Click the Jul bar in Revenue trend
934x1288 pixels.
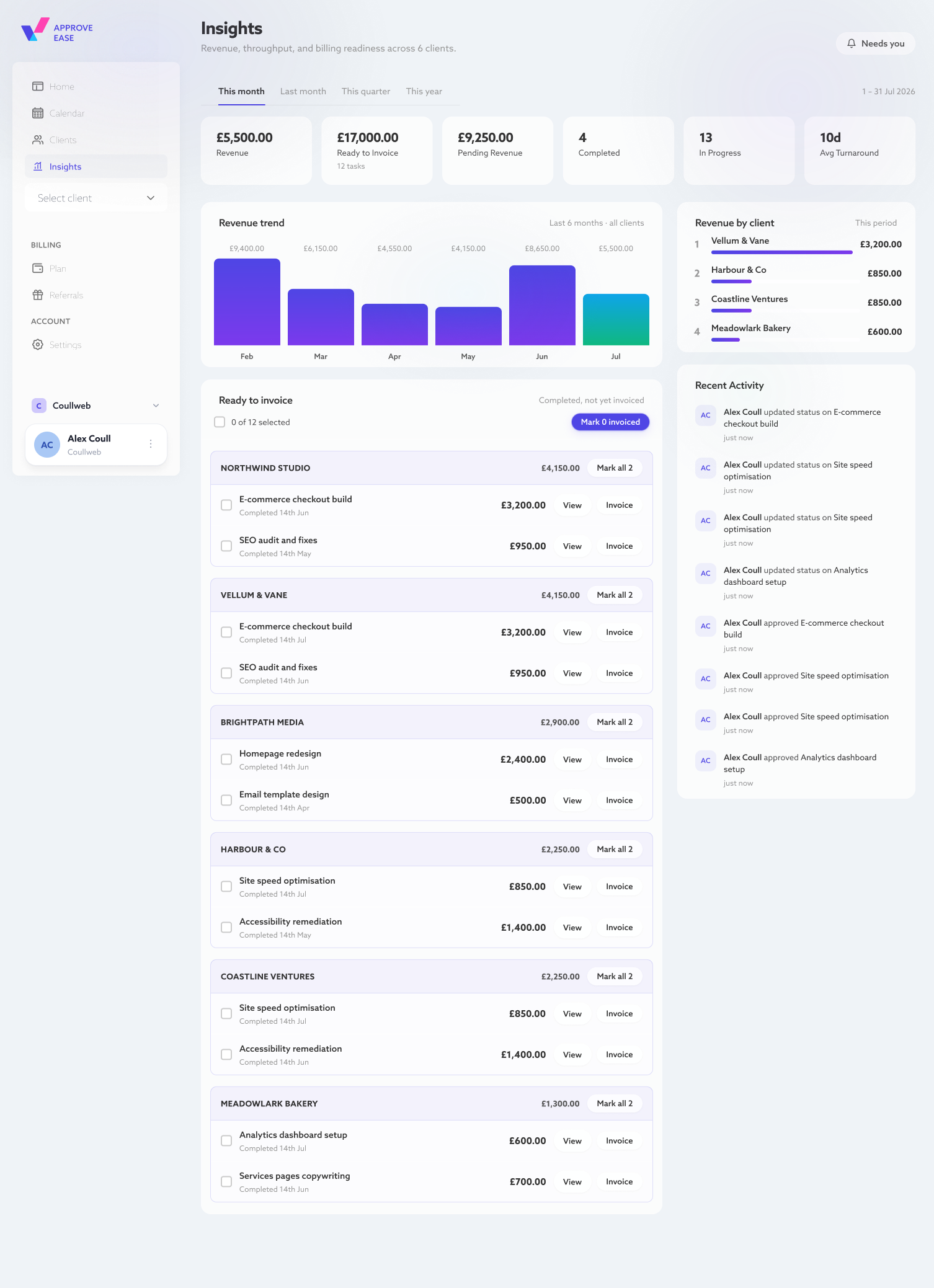pyautogui.click(x=616, y=319)
